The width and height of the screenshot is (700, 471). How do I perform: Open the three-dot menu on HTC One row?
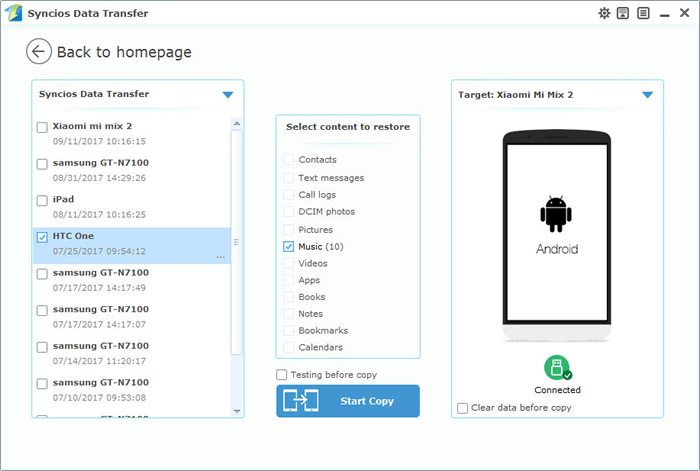[x=221, y=257]
